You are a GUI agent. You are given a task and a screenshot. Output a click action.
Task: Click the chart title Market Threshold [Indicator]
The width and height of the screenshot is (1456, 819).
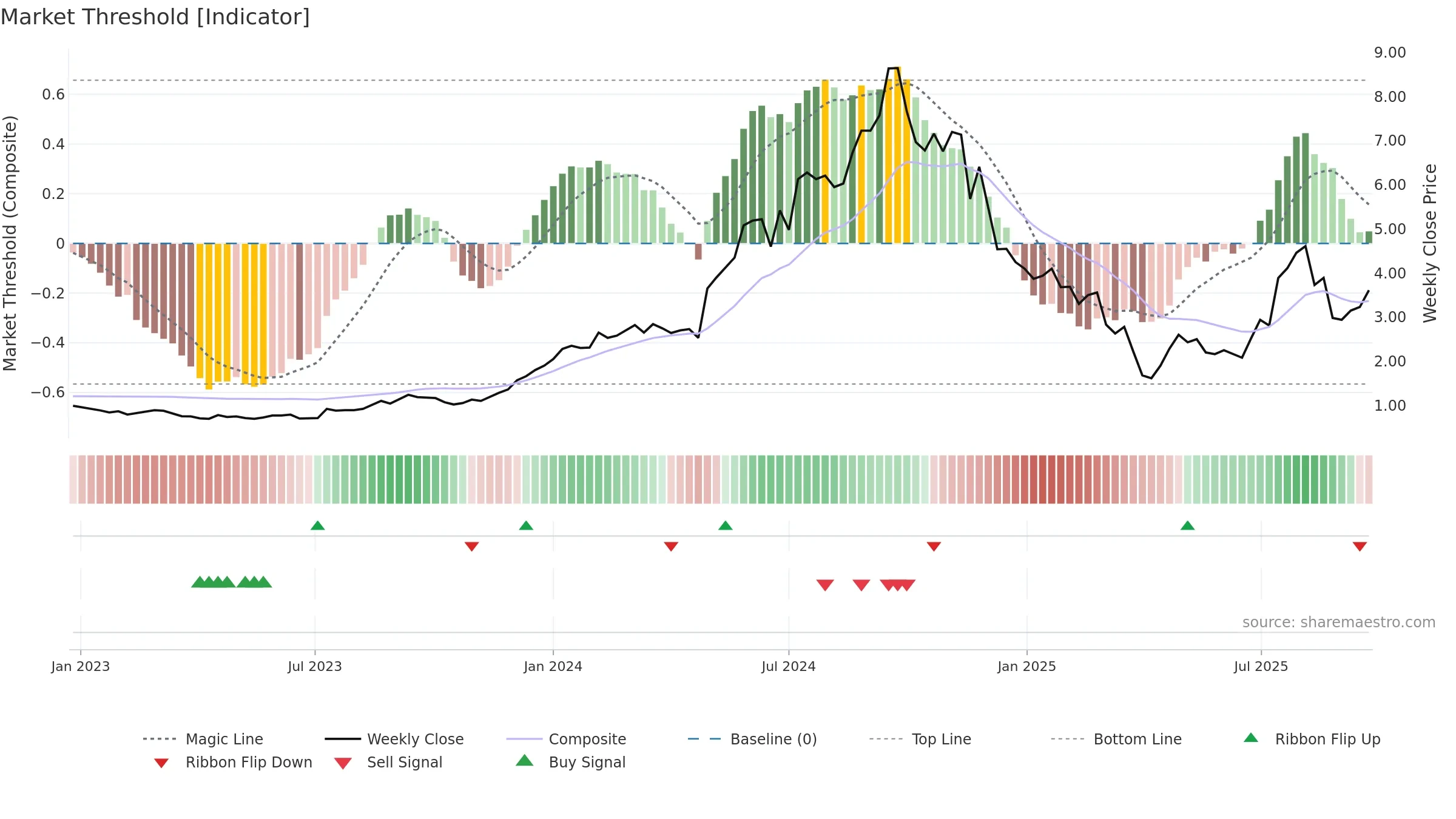pos(155,17)
